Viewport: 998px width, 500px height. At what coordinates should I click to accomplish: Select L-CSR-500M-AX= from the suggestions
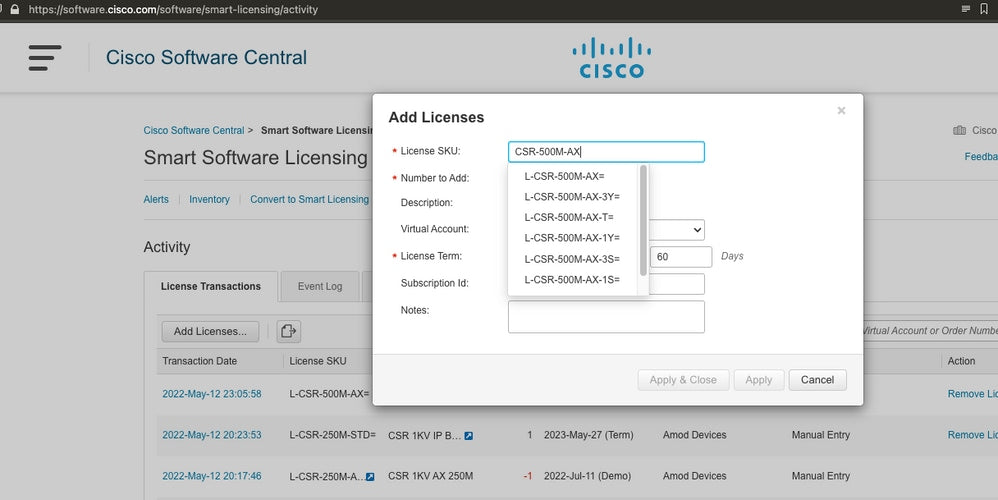564,176
